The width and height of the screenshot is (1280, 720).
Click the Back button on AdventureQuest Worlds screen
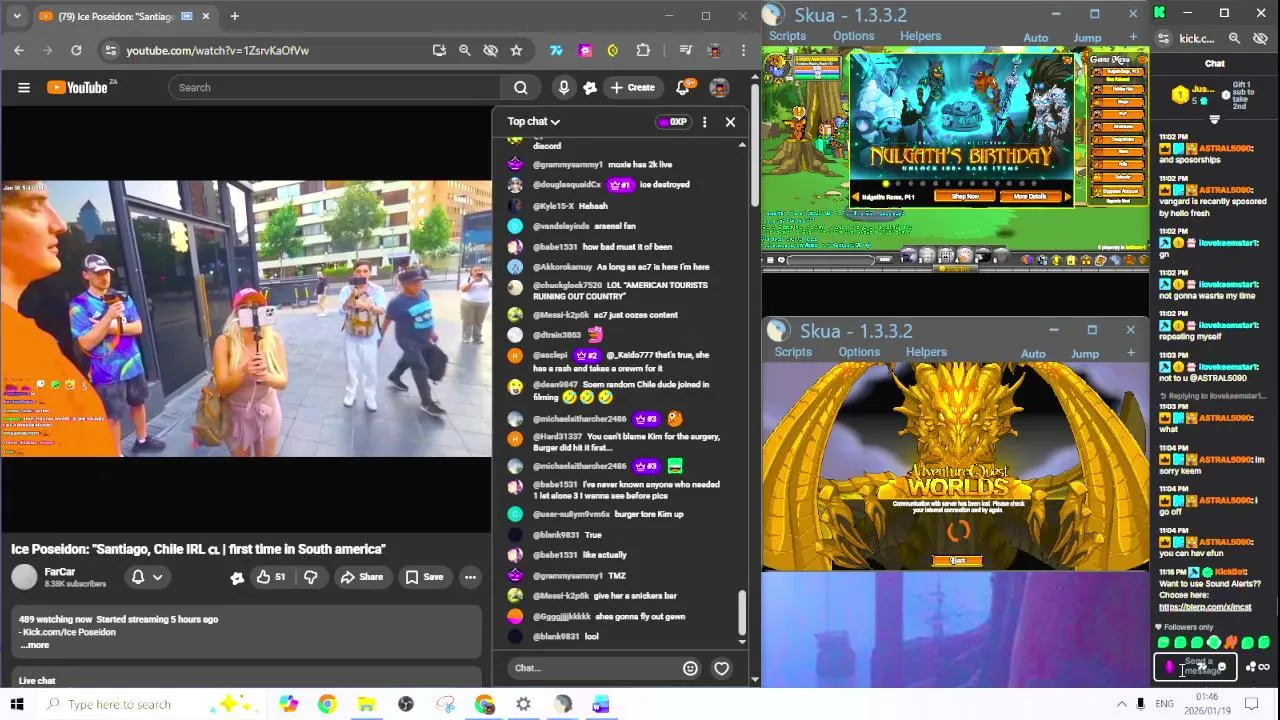coord(957,561)
